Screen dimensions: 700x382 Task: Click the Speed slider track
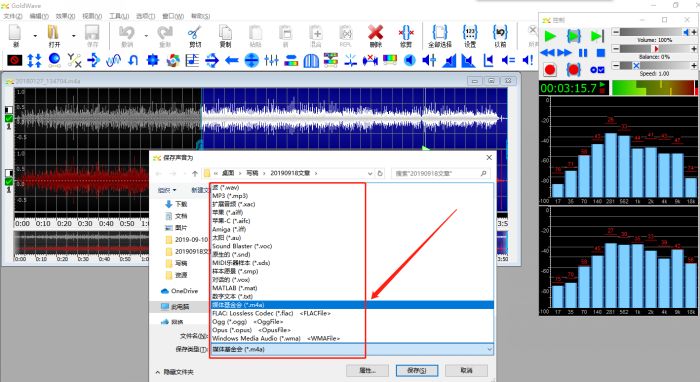pos(655,66)
